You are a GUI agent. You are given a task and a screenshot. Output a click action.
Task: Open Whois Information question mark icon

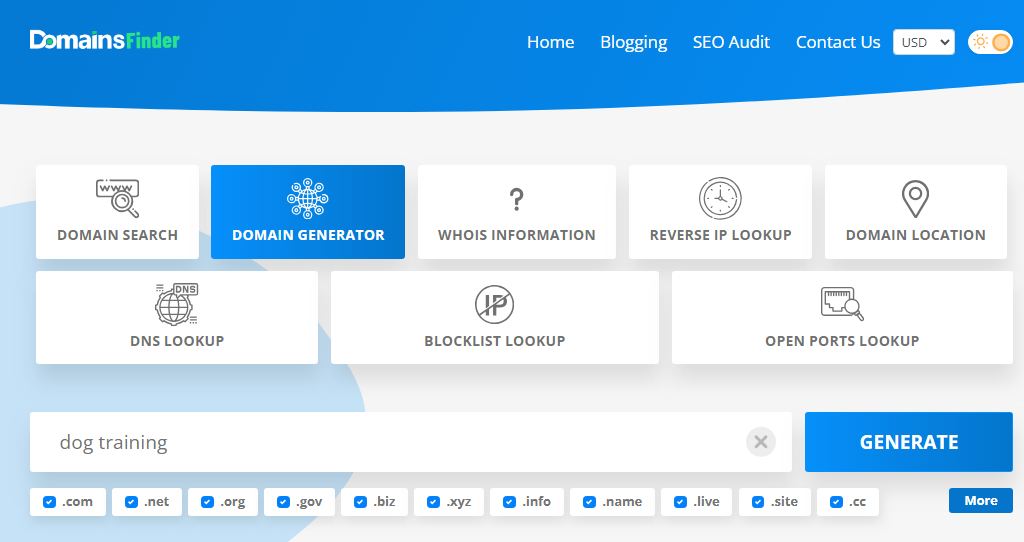pos(516,198)
